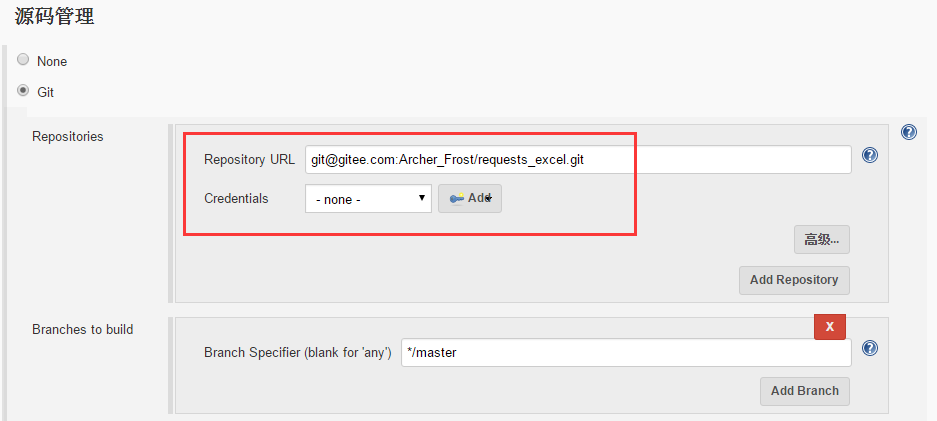
Task: Click the Credentials label text
Action: click(x=236, y=199)
